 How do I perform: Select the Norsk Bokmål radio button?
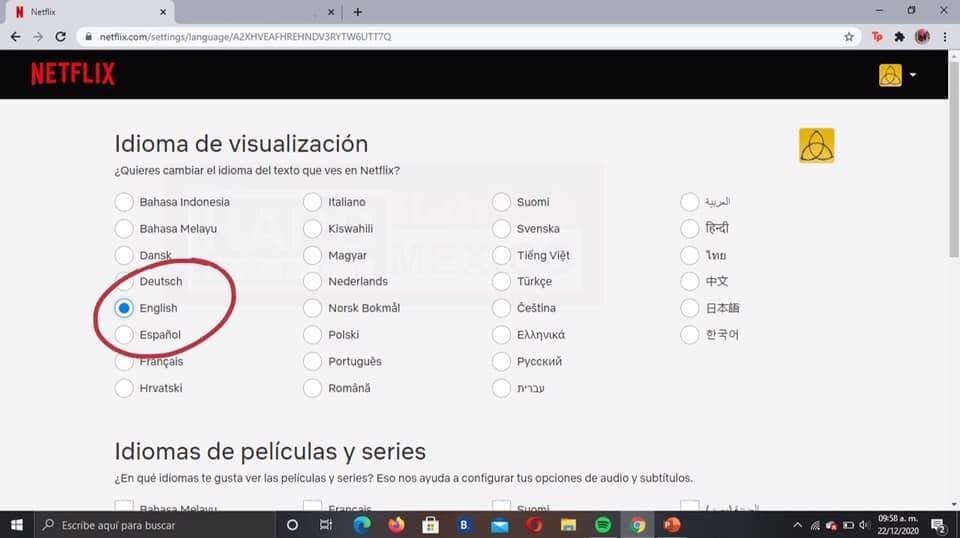click(x=312, y=308)
